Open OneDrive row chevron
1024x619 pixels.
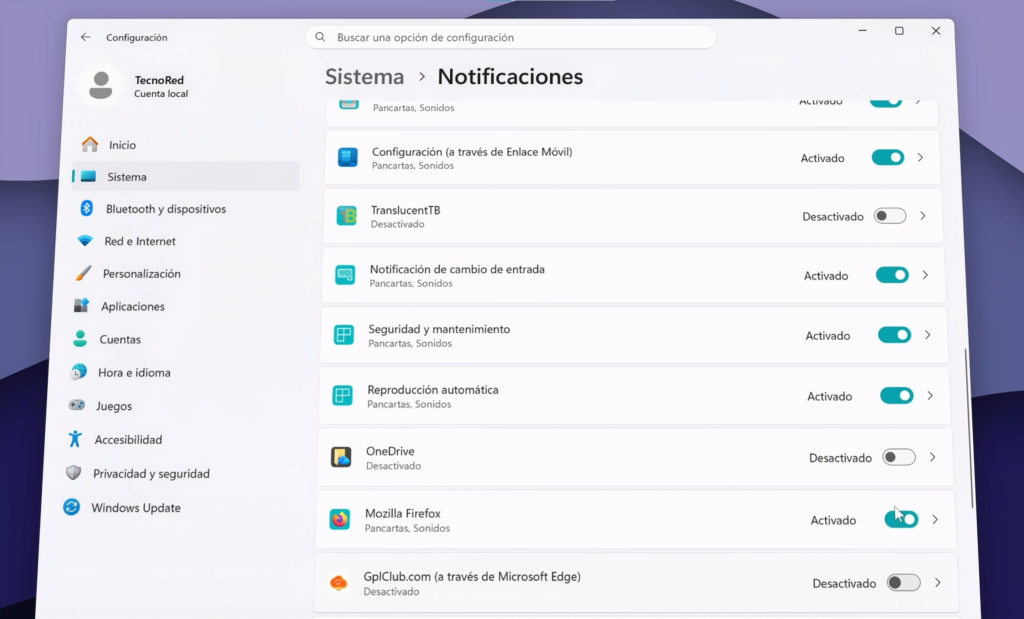933,457
